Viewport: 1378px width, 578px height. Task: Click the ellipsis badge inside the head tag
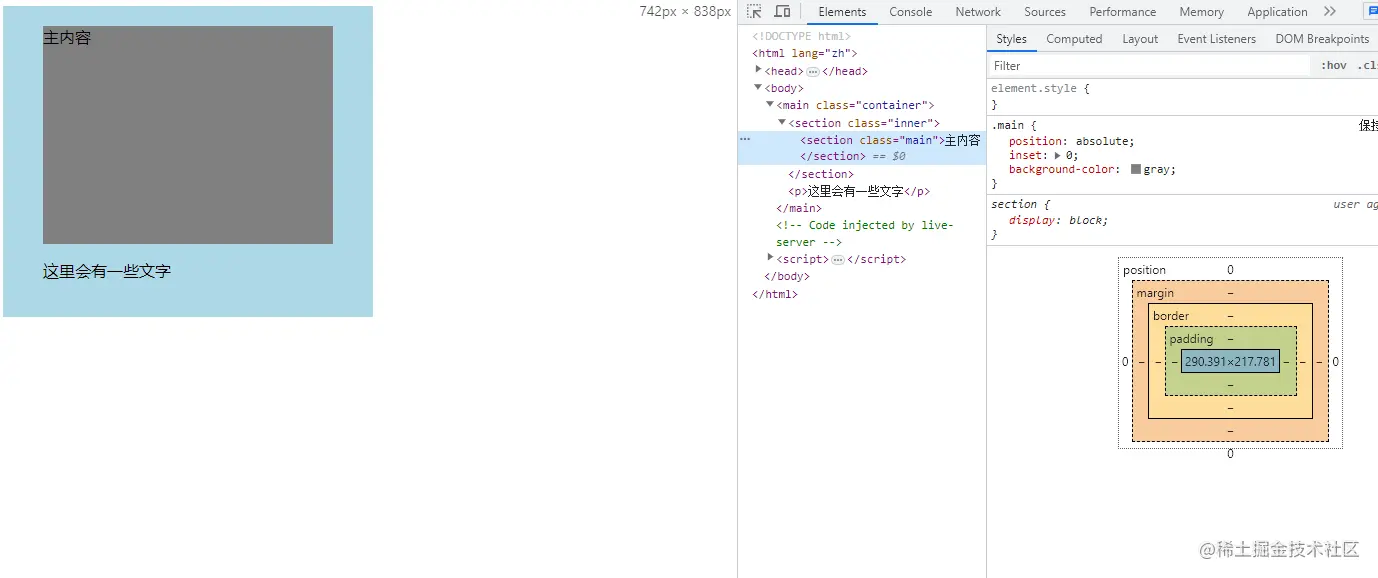tap(813, 72)
